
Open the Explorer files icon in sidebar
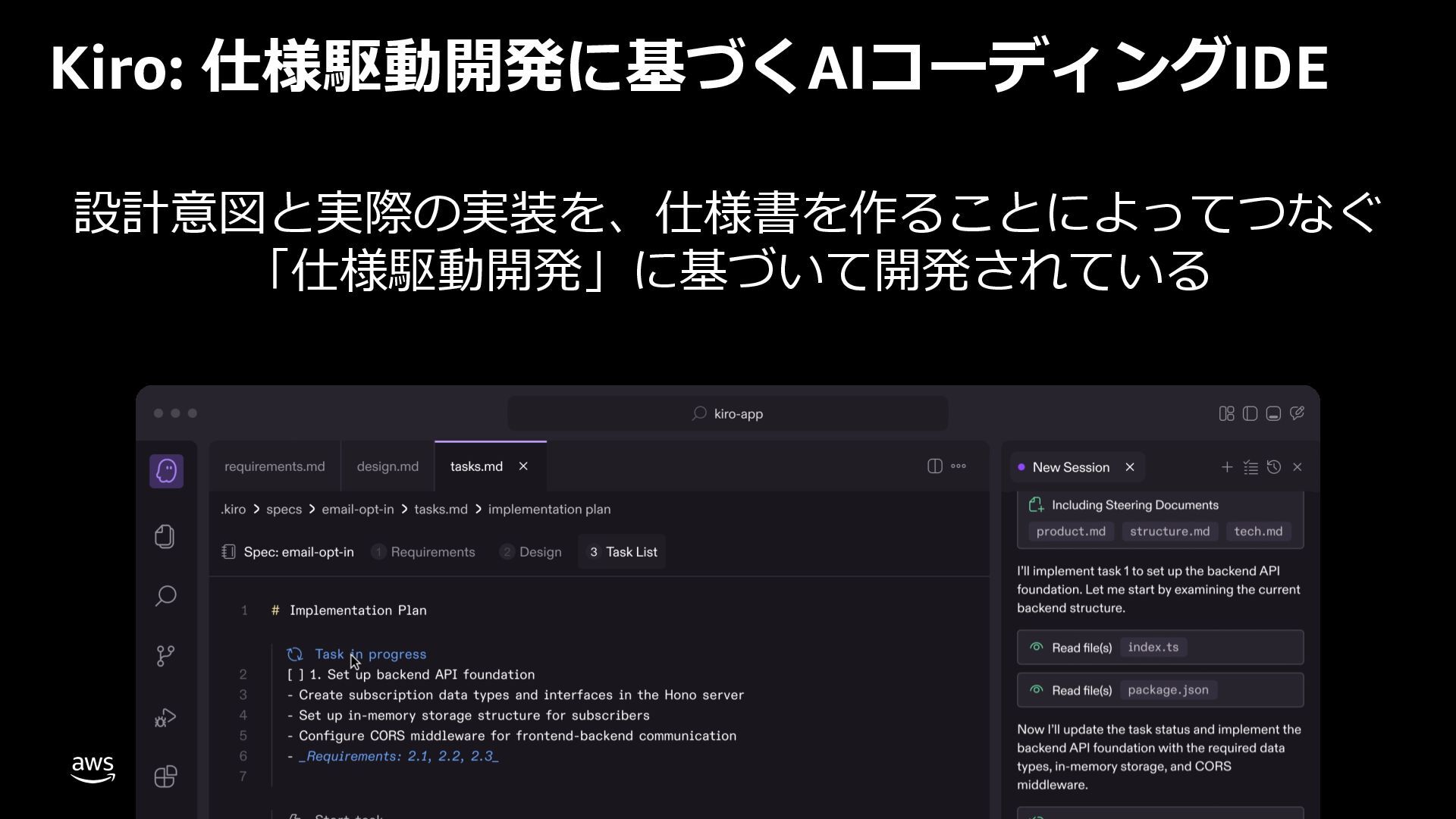coord(165,536)
